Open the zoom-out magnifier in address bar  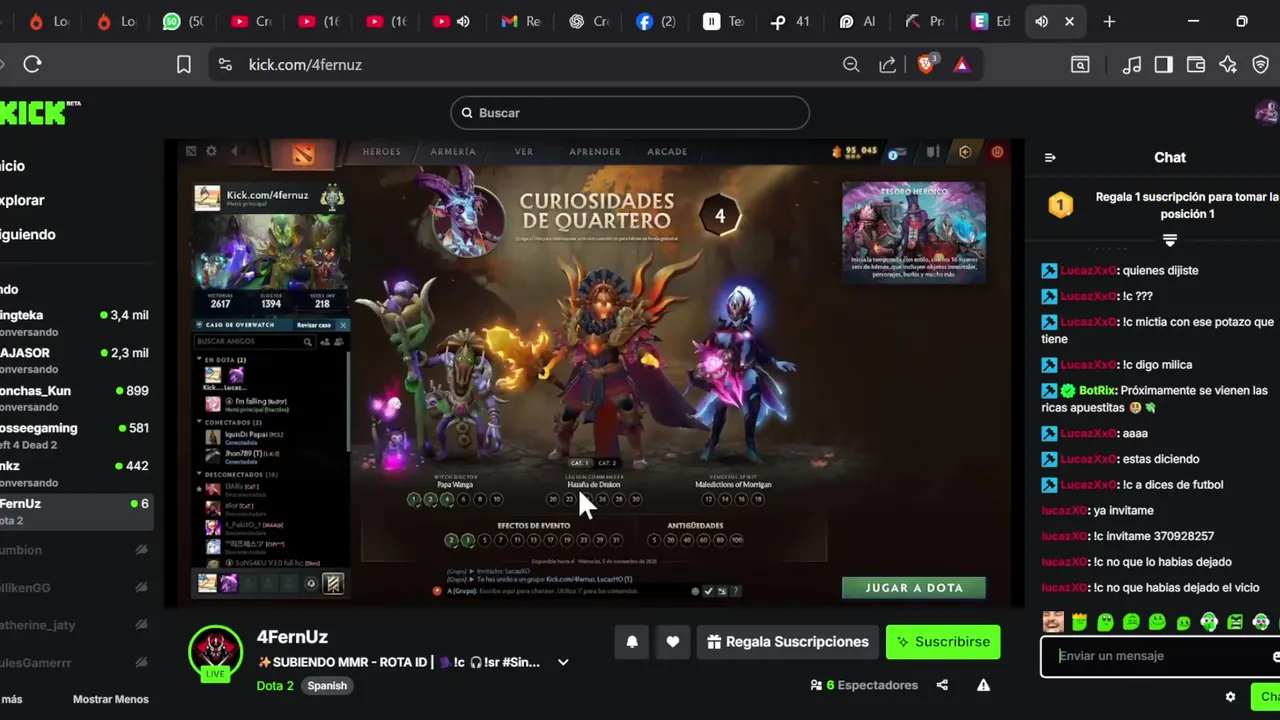pos(851,64)
